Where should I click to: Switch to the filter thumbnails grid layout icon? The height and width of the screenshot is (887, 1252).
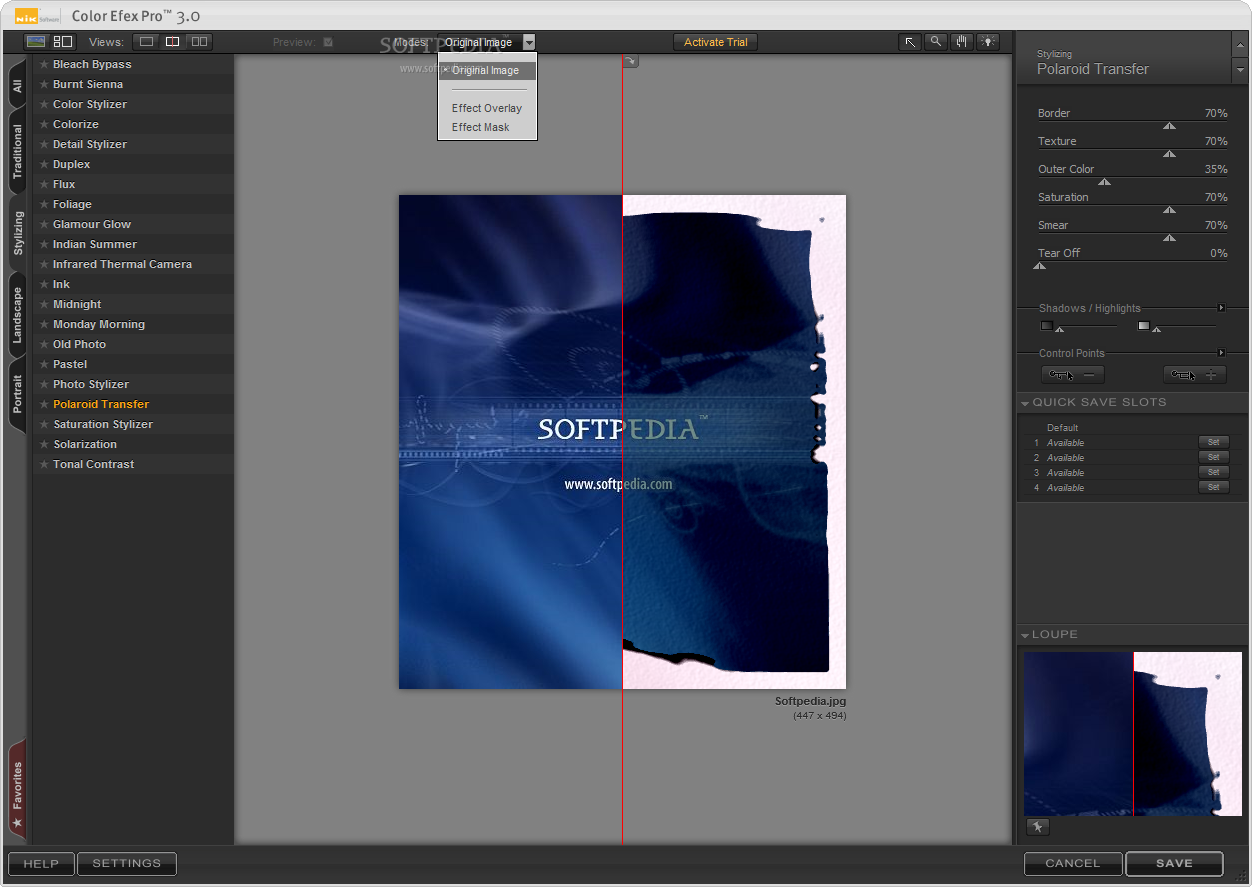(63, 42)
